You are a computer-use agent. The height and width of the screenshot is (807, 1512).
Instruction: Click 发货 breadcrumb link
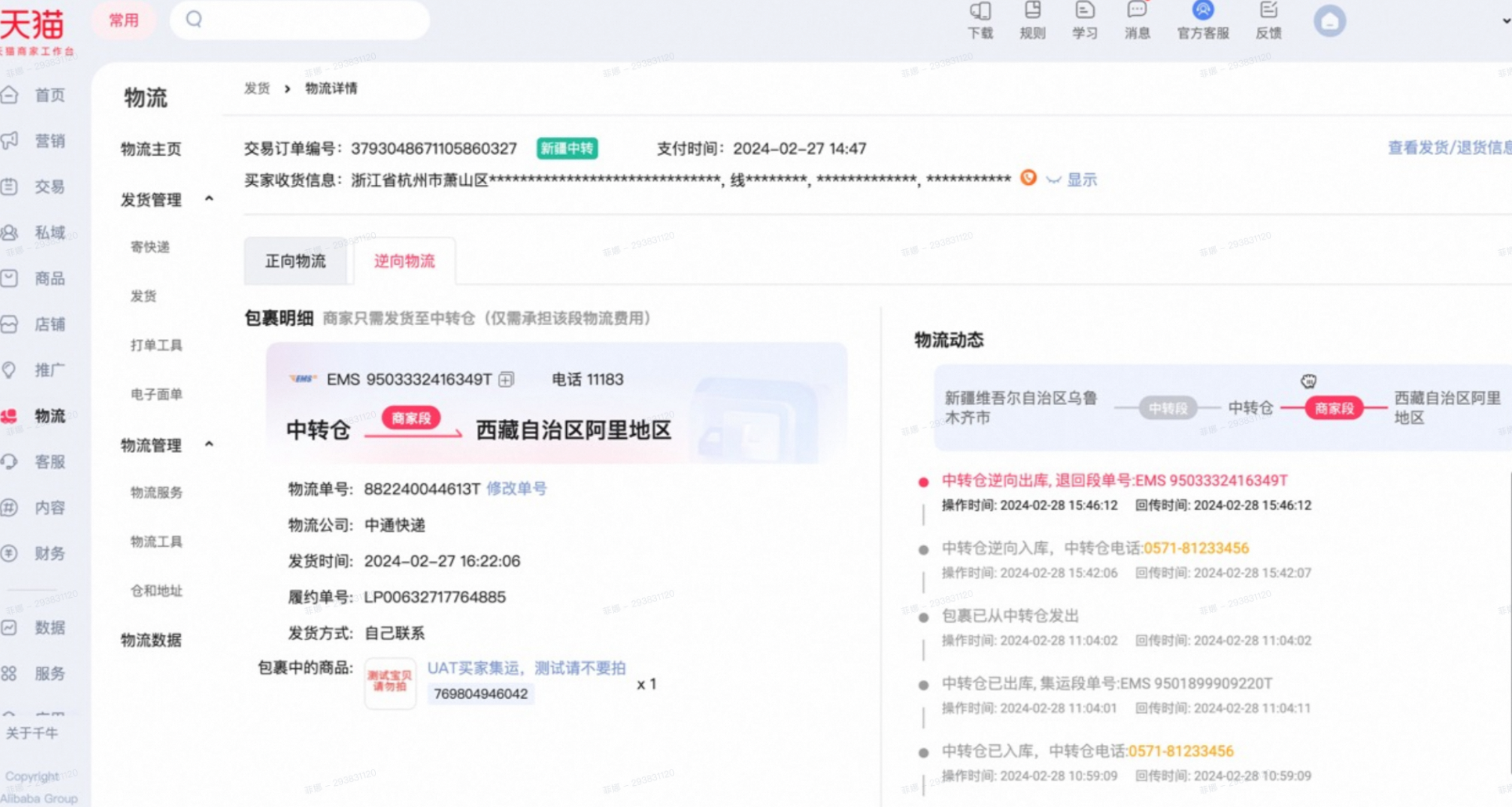[x=257, y=89]
